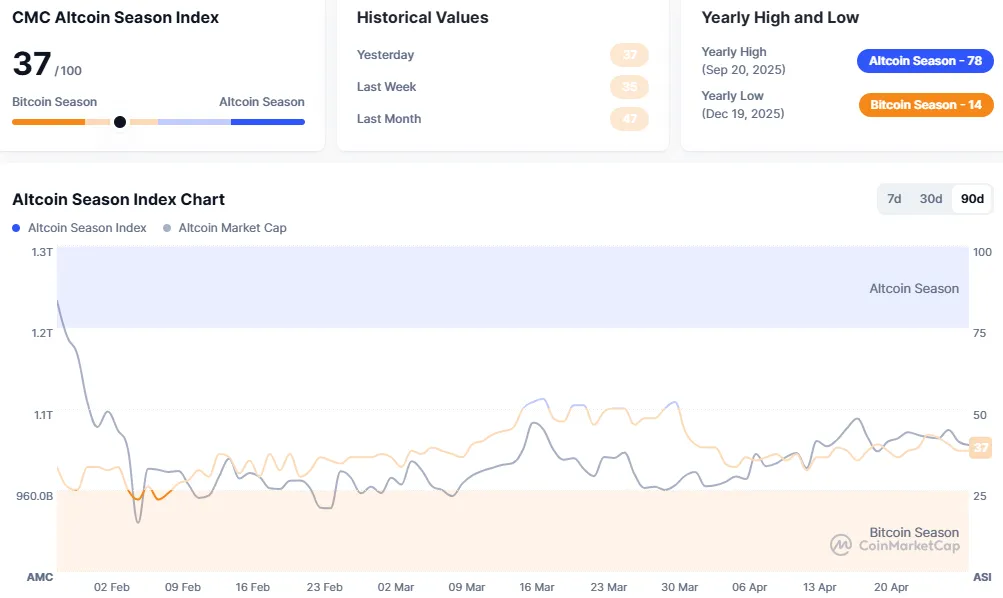This screenshot has height=598, width=1003.
Task: Click the blue Altcoin Season Index legend dot
Action: [x=17, y=228]
